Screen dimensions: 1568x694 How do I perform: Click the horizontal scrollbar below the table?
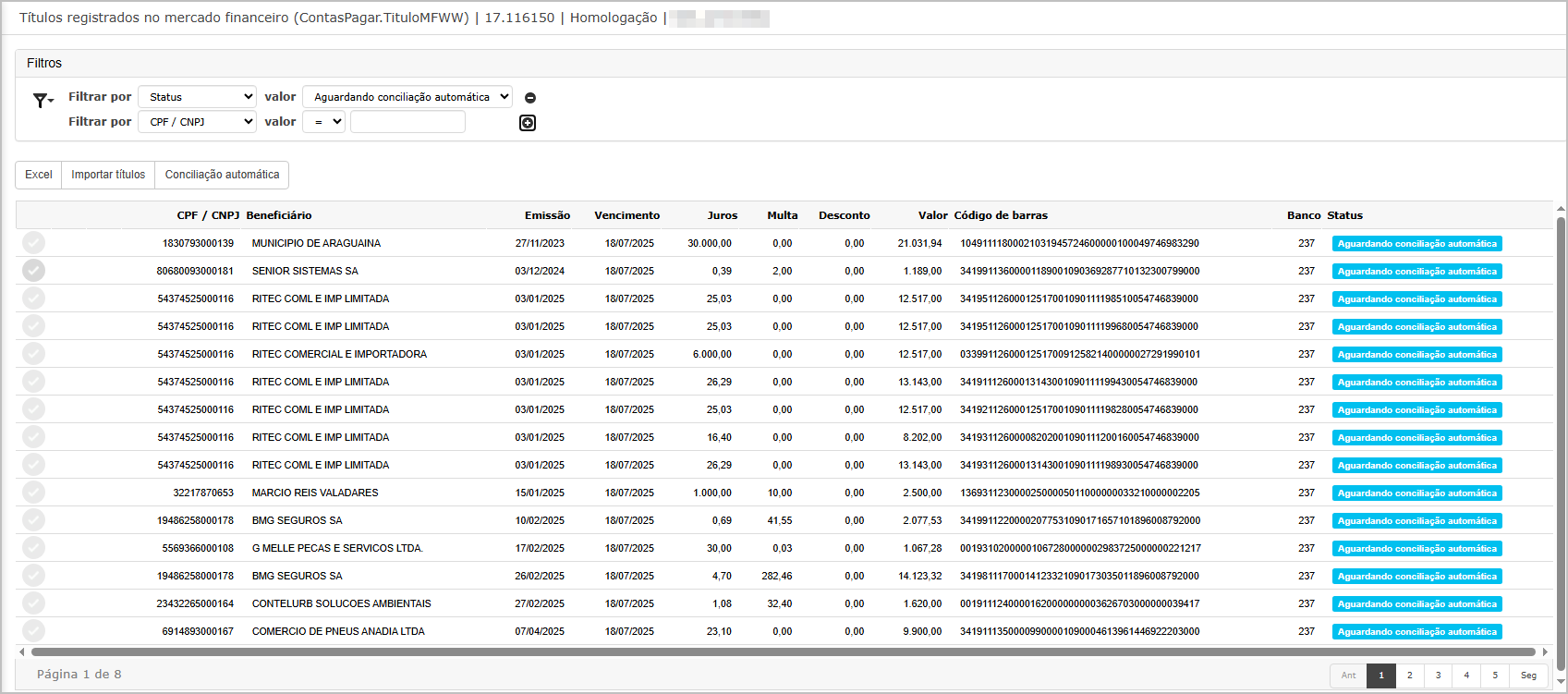782,651
